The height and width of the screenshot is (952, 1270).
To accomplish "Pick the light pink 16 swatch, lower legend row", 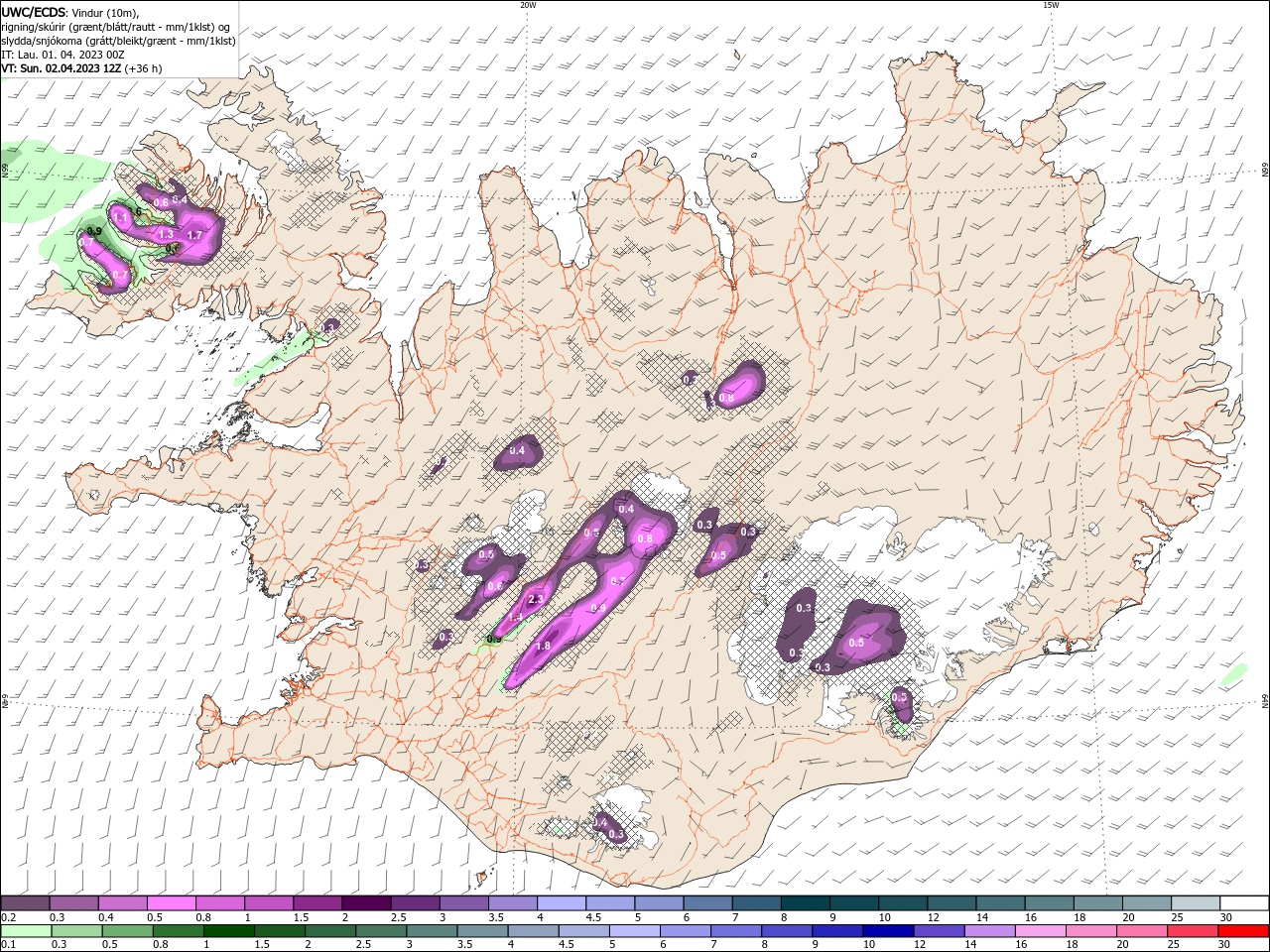I will coord(1040,931).
